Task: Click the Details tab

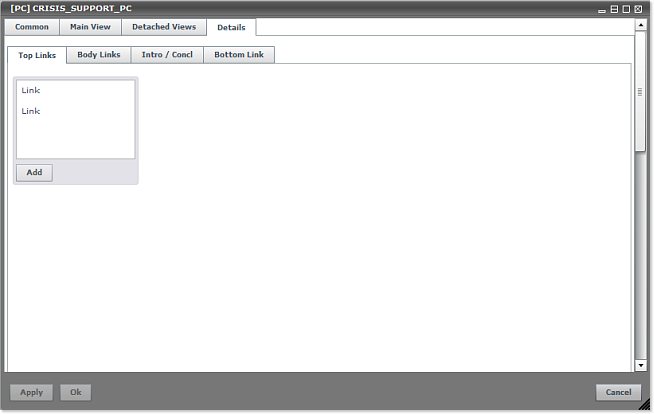Action: click(231, 27)
